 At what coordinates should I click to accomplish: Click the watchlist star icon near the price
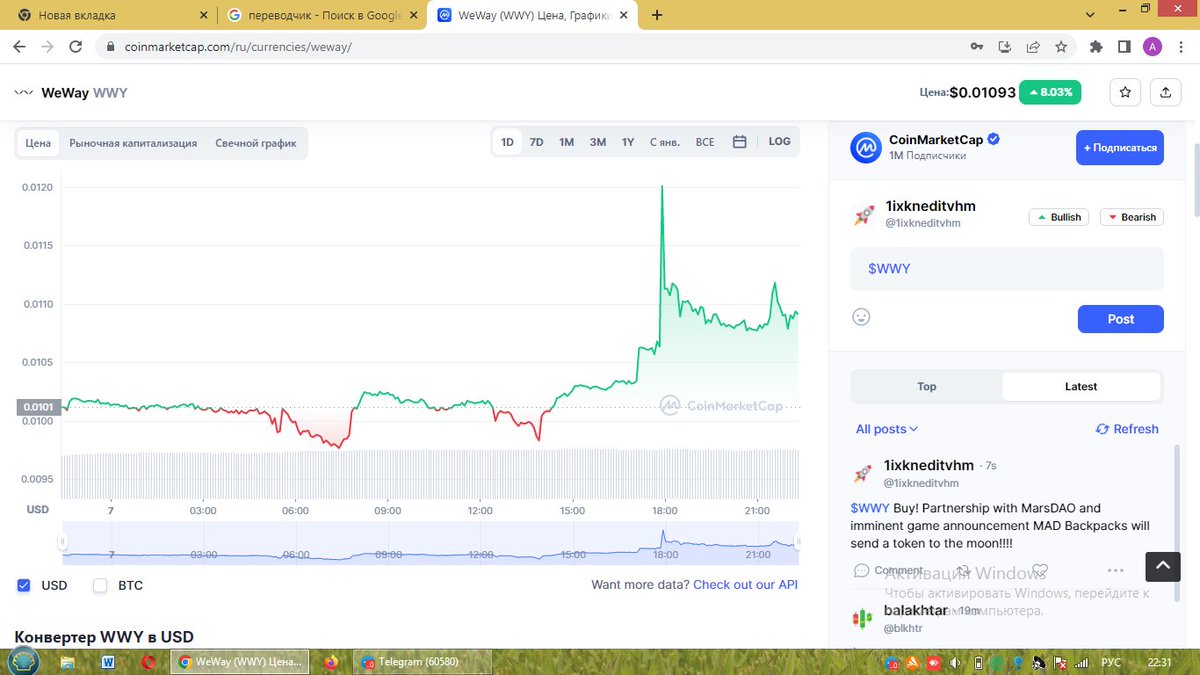[x=1124, y=91]
